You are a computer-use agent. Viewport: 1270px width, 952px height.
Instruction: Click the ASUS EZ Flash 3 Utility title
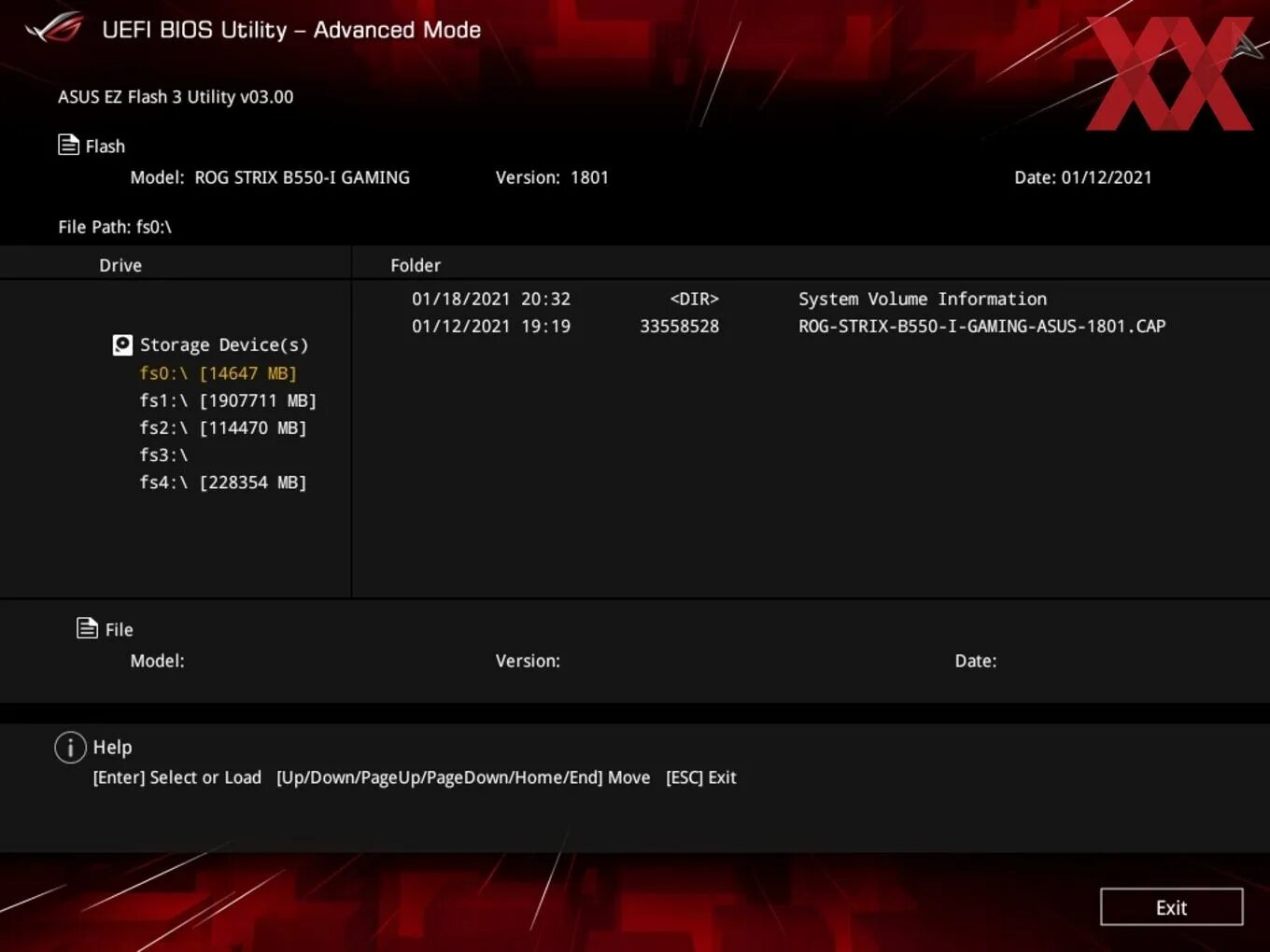[x=176, y=96]
